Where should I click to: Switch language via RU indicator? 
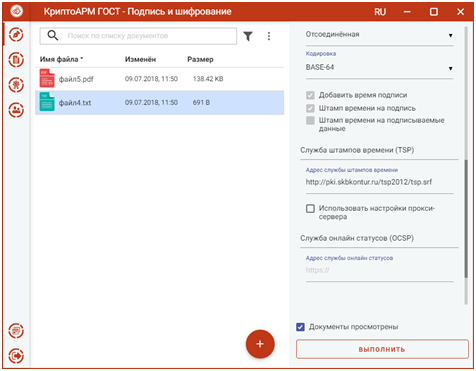click(380, 12)
